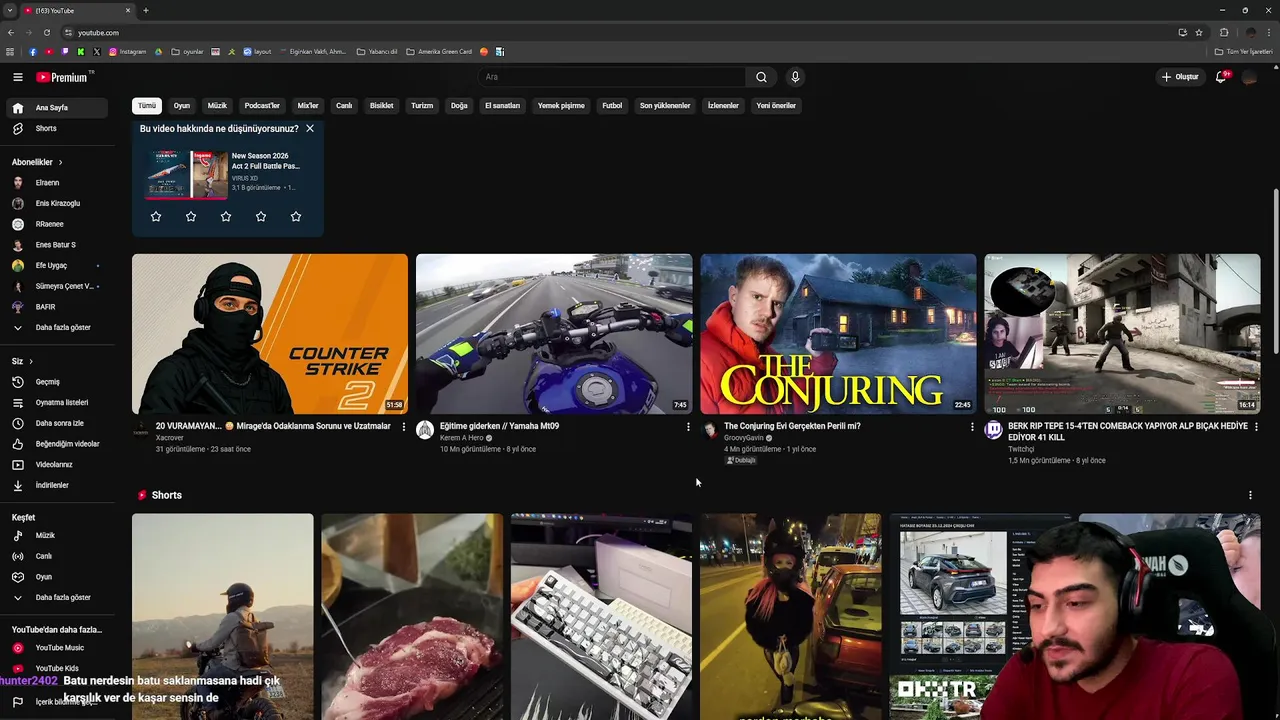Play the Yamaha Mt09 motorcycle video thumbnail

554,334
